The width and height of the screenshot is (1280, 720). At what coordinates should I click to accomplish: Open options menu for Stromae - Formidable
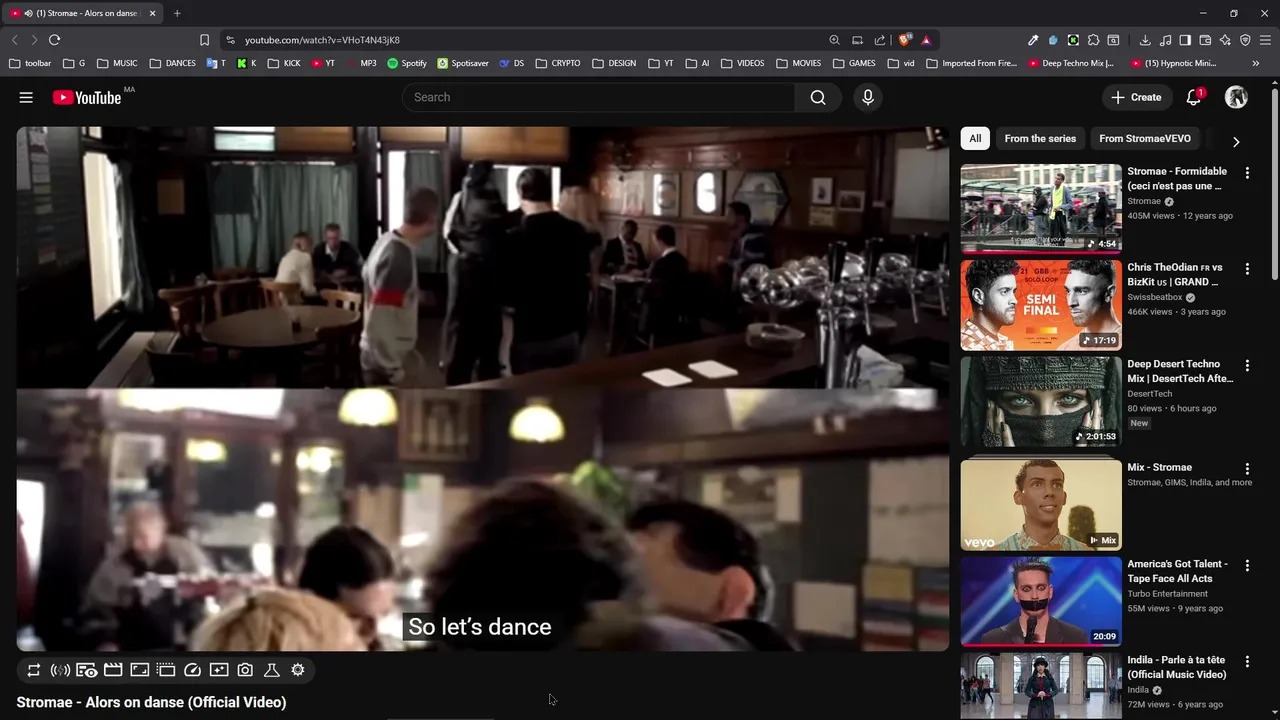pos(1247,173)
